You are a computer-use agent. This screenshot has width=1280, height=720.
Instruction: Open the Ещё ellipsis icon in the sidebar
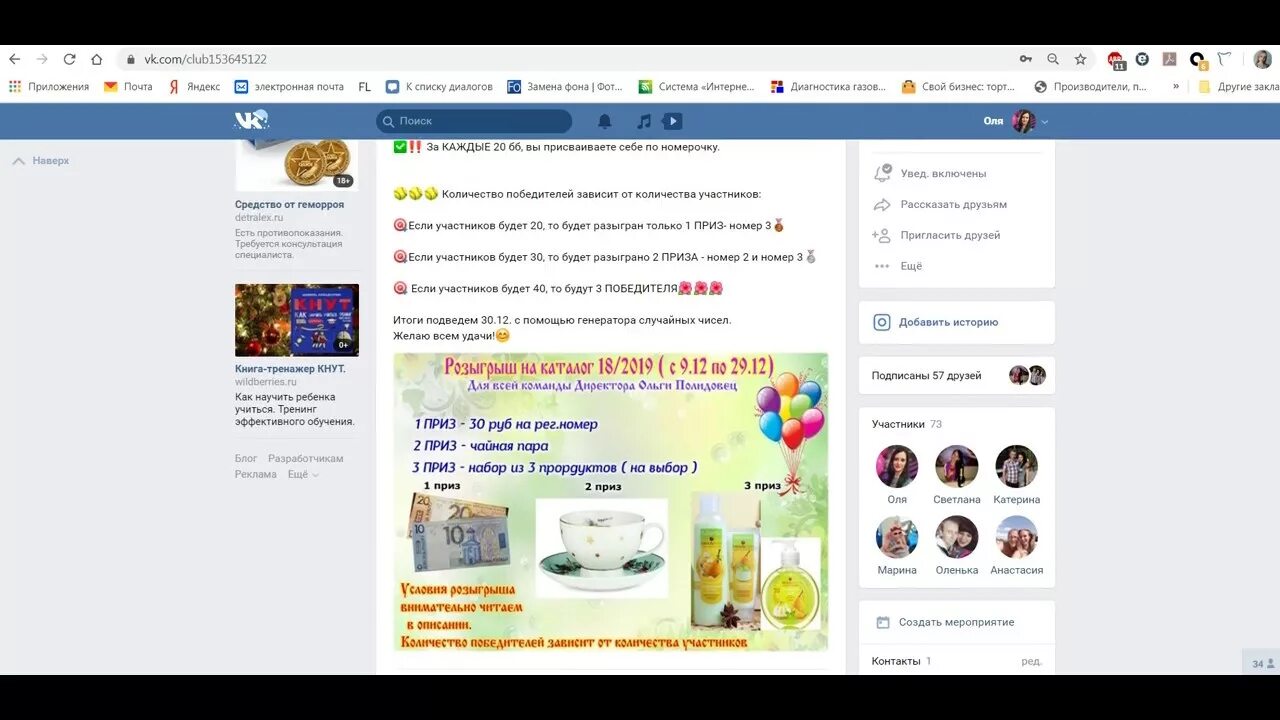[x=882, y=266]
